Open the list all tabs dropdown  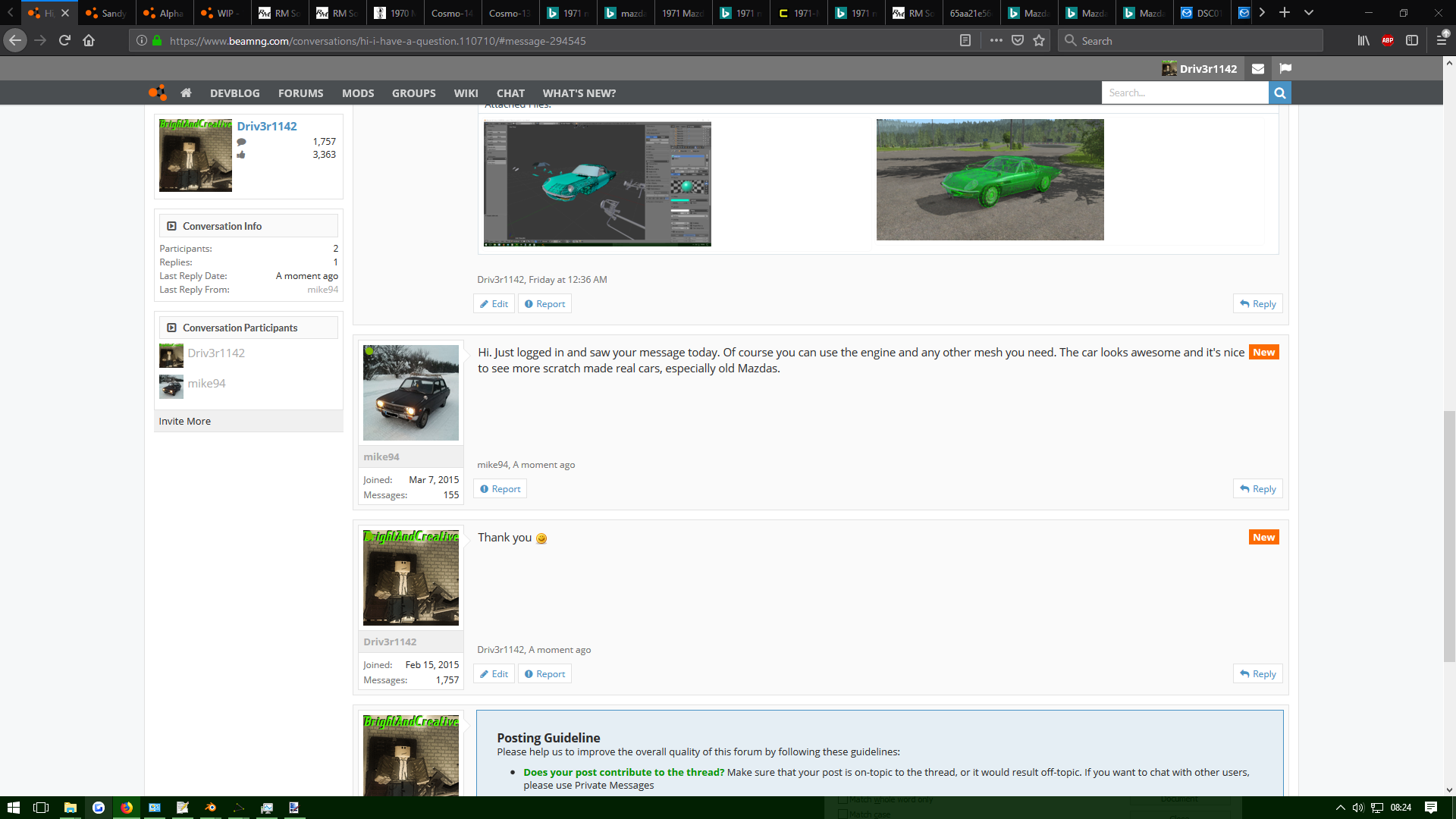(x=1309, y=13)
